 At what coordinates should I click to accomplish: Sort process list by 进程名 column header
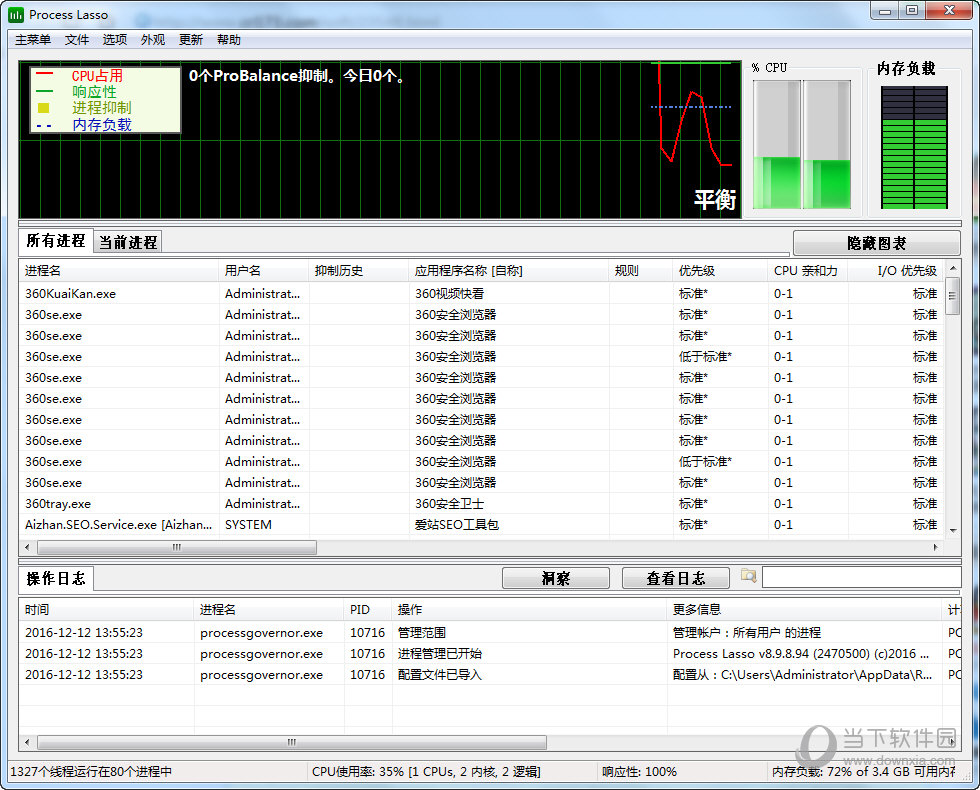pos(119,271)
